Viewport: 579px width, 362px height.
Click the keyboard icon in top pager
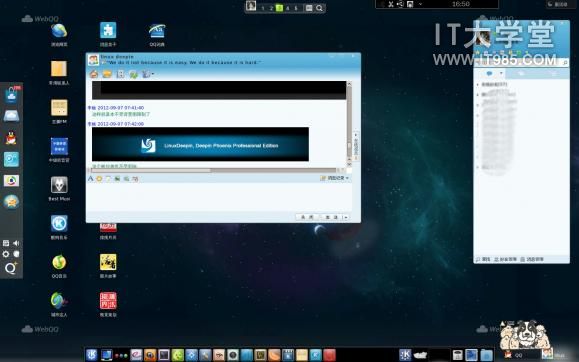click(309, 8)
